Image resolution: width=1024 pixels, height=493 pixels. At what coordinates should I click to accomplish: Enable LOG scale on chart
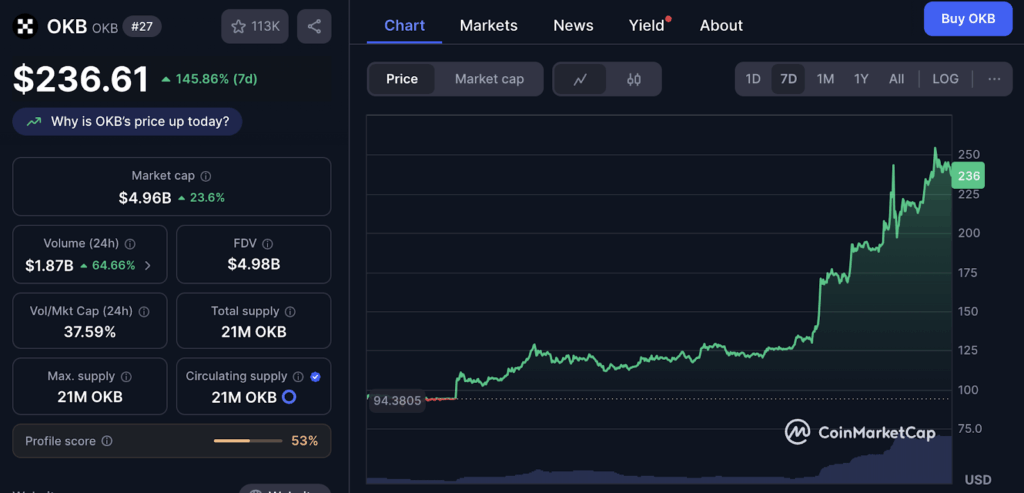click(x=945, y=79)
